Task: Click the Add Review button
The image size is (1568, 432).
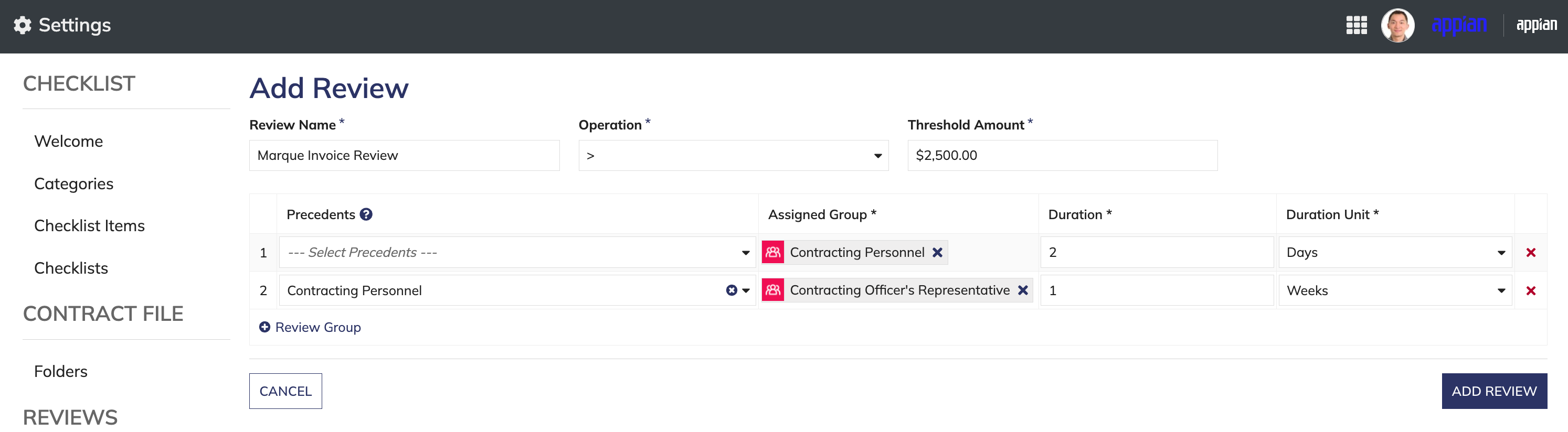Action: [x=1493, y=391]
